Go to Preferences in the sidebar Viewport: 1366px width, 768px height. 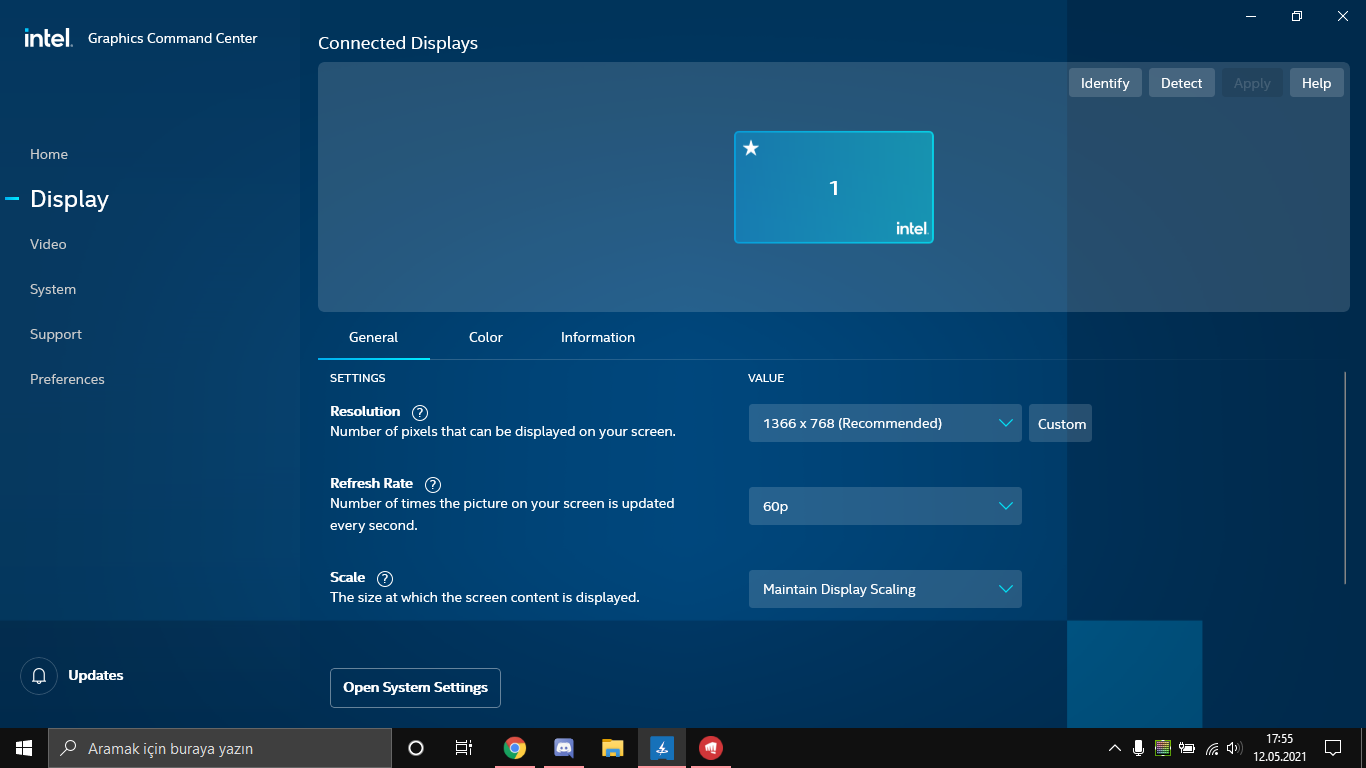pos(67,379)
